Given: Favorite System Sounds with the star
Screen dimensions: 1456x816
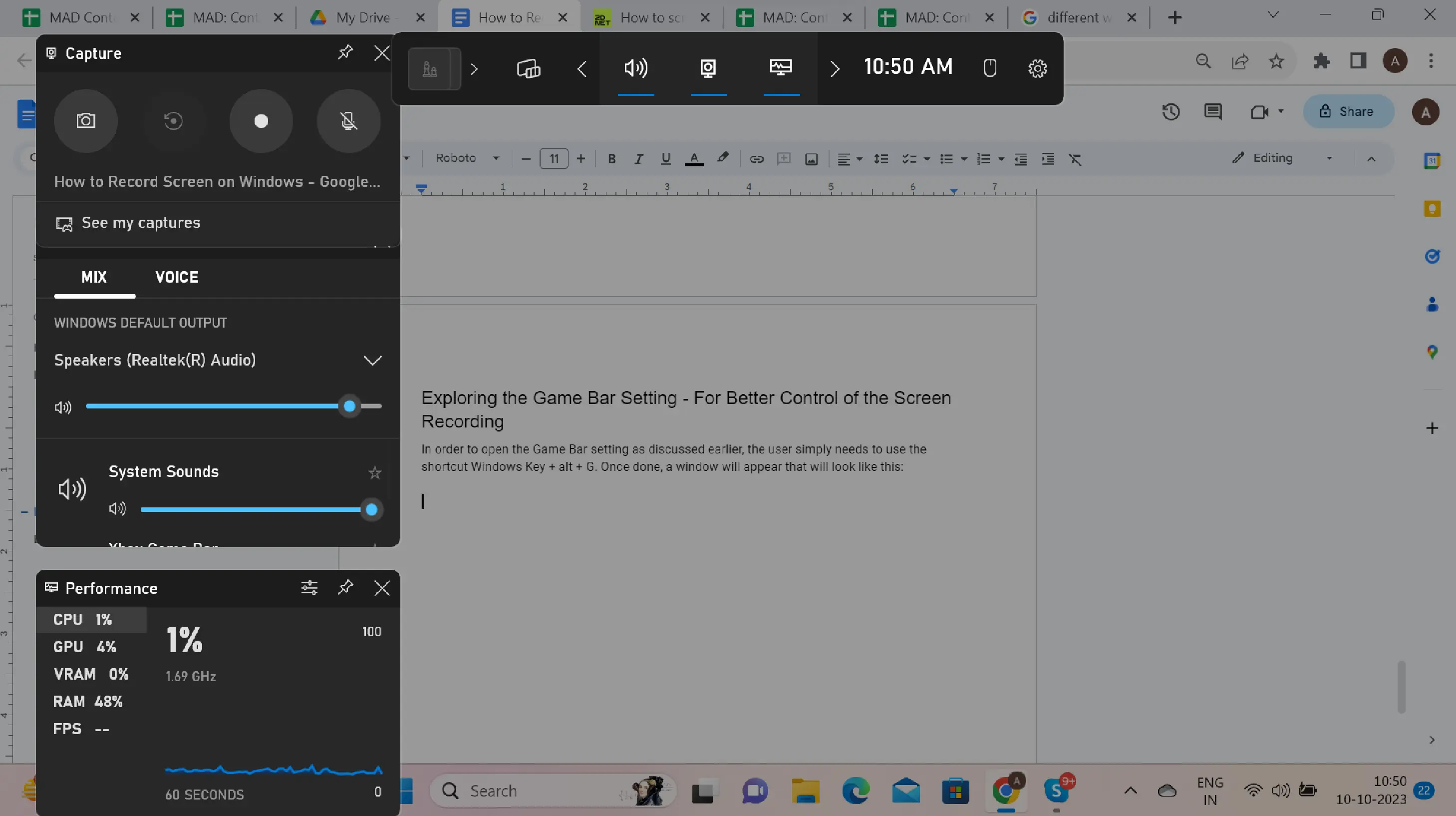Looking at the screenshot, I should click(x=375, y=473).
